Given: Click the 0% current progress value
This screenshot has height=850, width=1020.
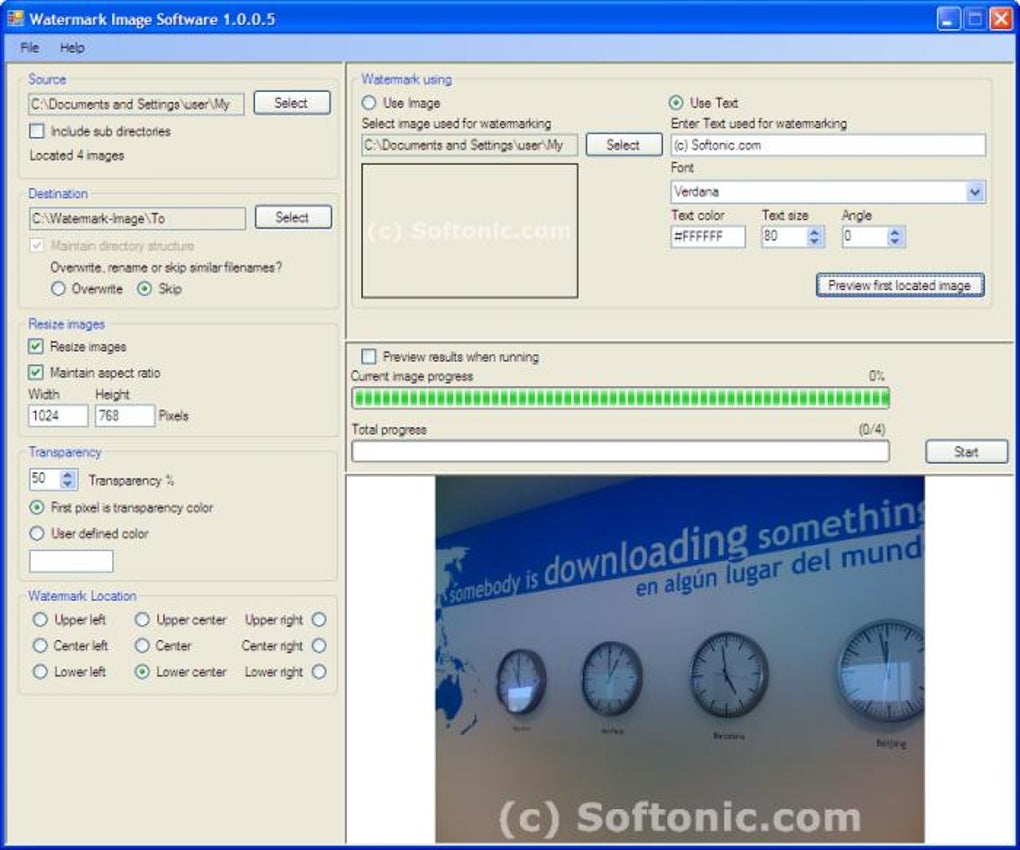Looking at the screenshot, I should tap(876, 376).
